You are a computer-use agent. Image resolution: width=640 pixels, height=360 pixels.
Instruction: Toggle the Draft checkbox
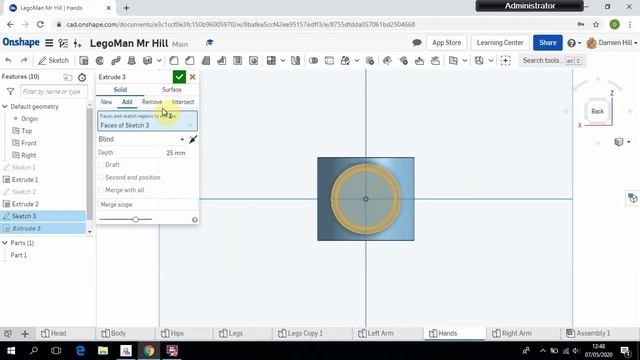(101, 165)
